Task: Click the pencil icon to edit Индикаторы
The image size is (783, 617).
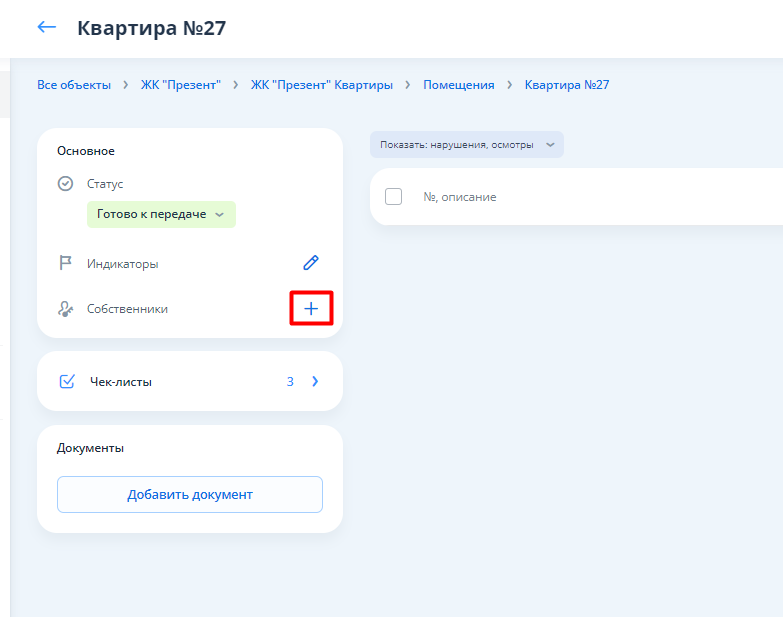Action: point(311,263)
